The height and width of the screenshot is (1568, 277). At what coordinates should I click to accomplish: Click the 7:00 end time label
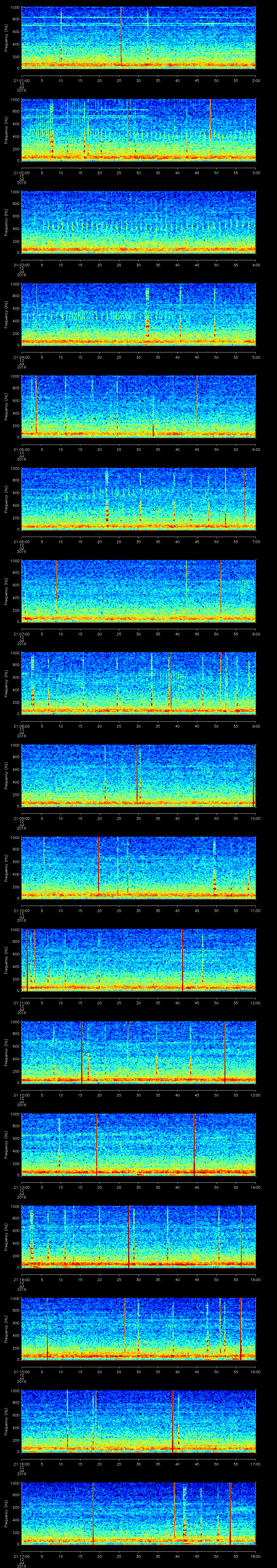[x=256, y=542]
